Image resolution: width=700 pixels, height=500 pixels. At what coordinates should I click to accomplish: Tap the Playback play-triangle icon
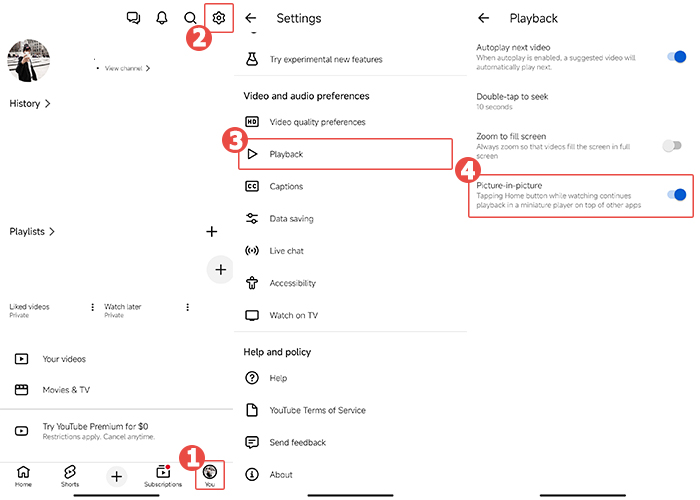(252, 154)
